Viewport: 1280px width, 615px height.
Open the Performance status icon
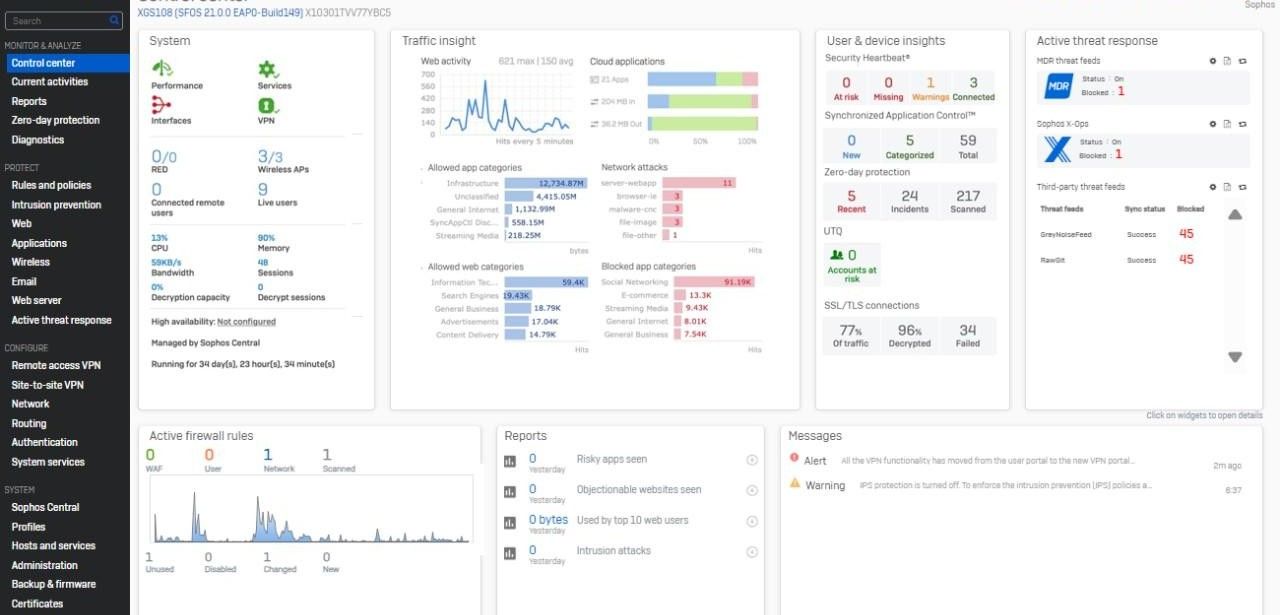[161, 69]
